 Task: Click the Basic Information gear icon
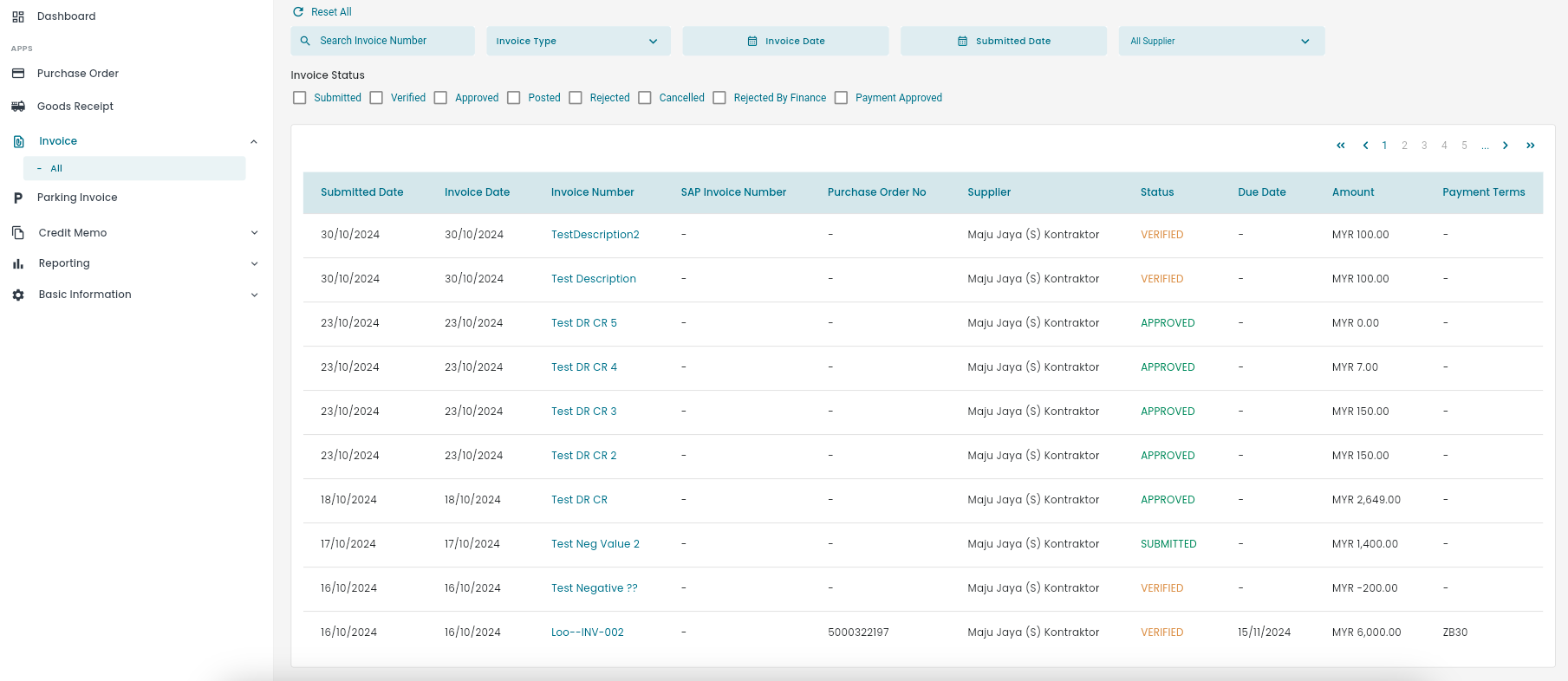point(18,295)
